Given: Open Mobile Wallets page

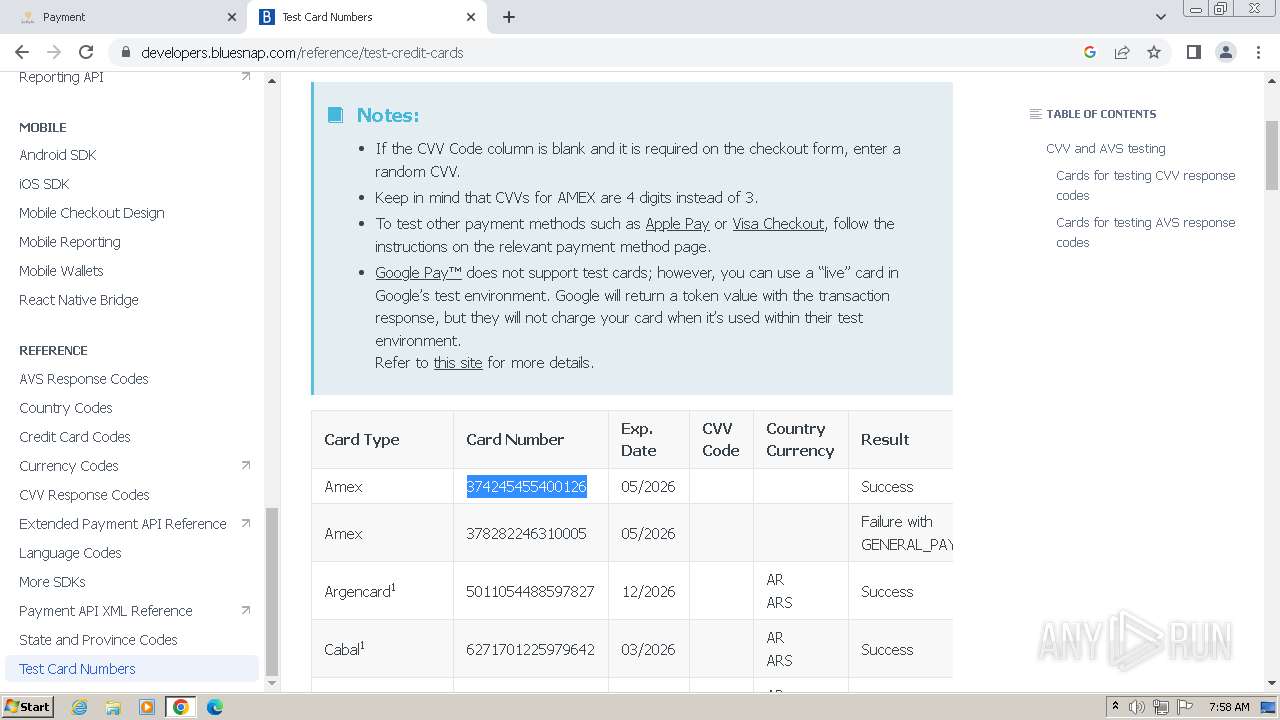Looking at the screenshot, I should coord(61,271).
